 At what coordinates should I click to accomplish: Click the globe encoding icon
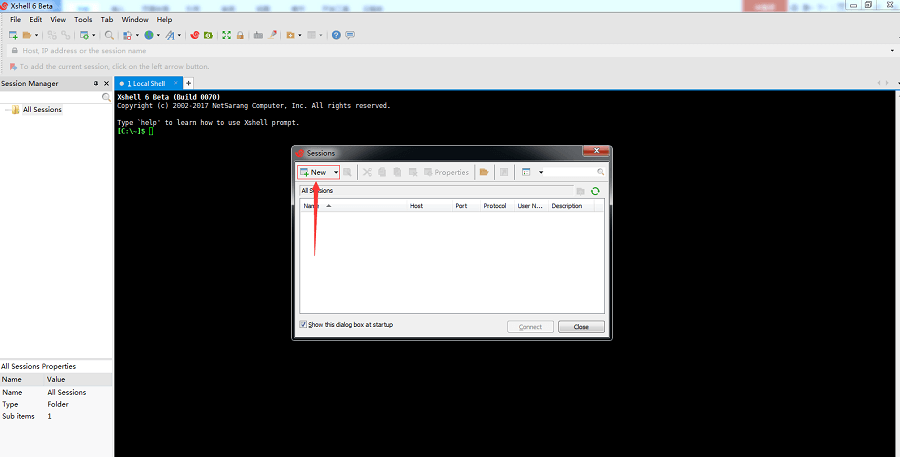click(149, 35)
